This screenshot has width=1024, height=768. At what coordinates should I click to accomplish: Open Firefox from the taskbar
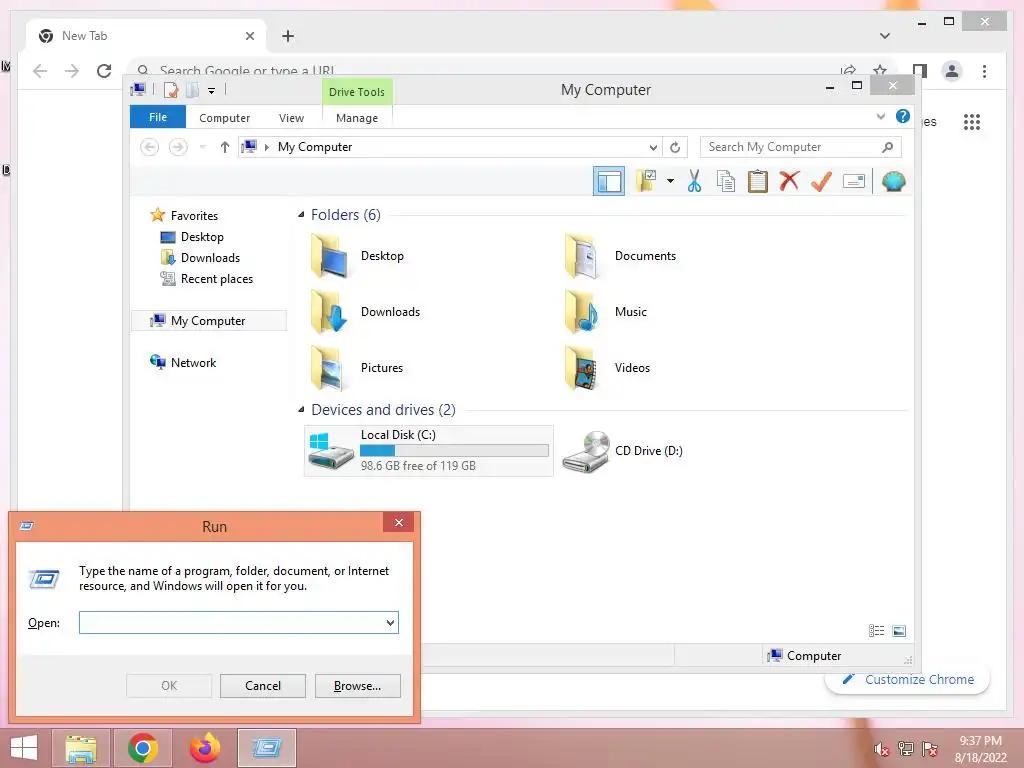[204, 748]
